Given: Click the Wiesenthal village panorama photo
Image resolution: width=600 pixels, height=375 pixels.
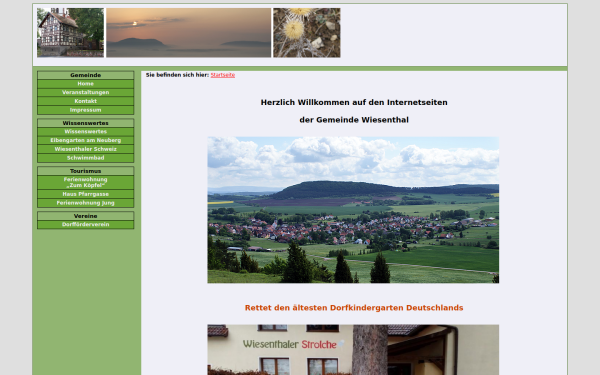Looking at the screenshot, I should (x=353, y=210).
